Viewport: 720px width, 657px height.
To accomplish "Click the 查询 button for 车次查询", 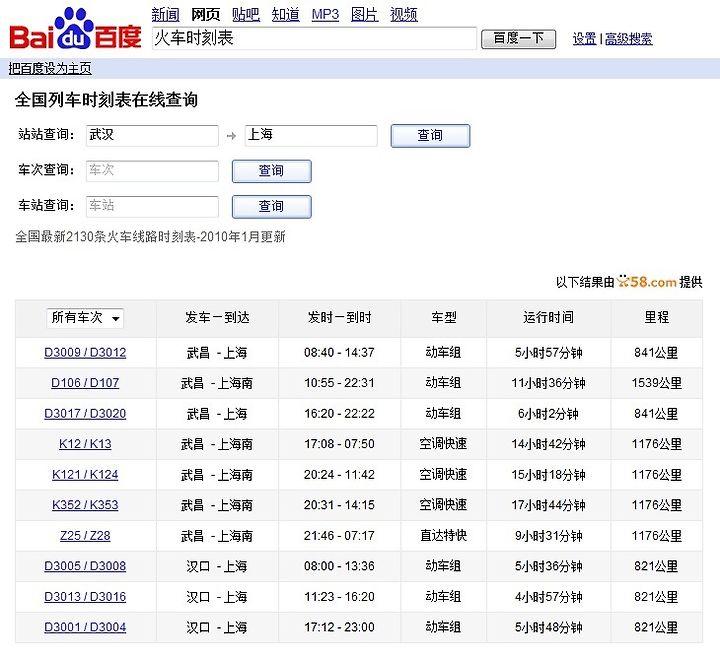I will coord(271,171).
